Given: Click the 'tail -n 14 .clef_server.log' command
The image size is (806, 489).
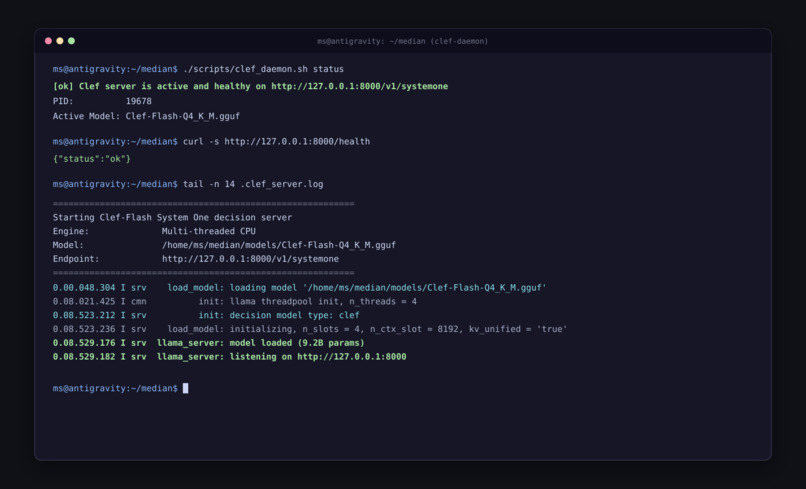Looking at the screenshot, I should 253,184.
